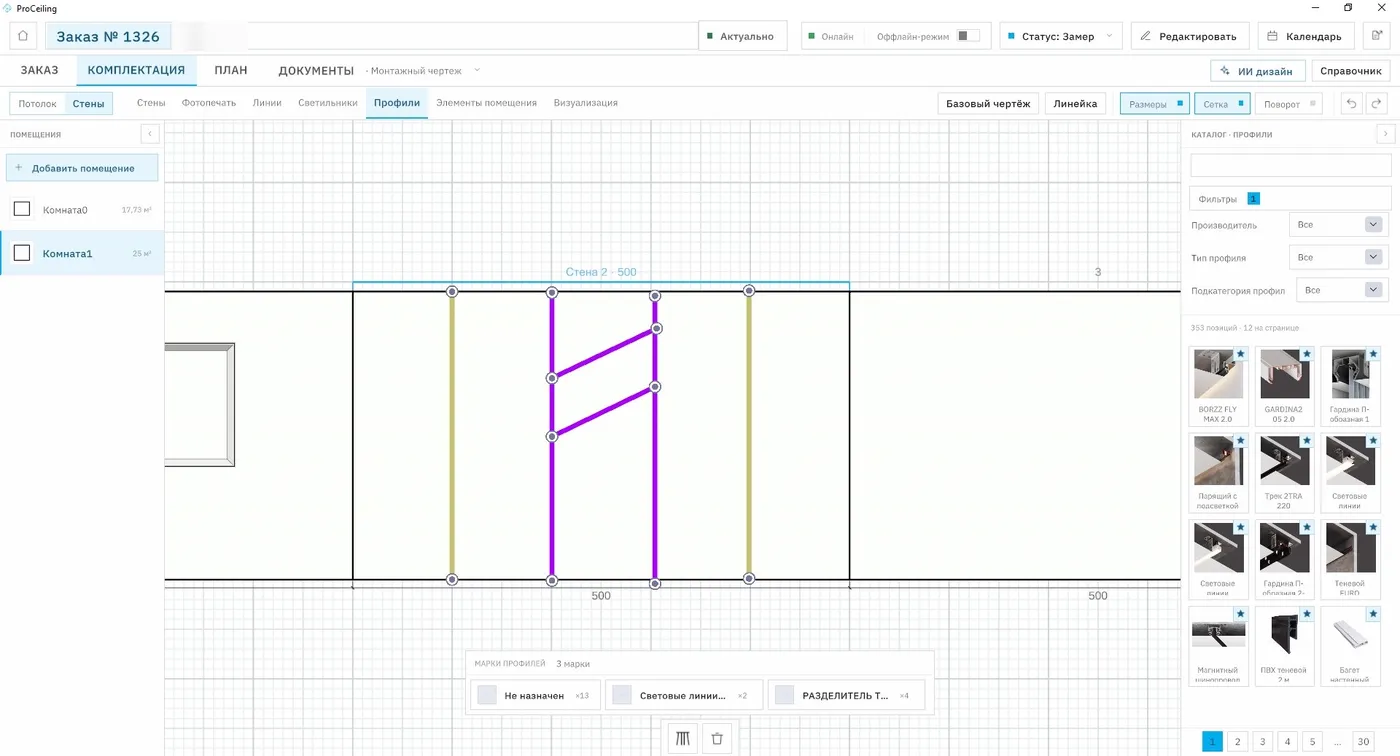
Task: Favorite BORZZ FLY MAX 2.0 star
Action: pyautogui.click(x=1240, y=354)
